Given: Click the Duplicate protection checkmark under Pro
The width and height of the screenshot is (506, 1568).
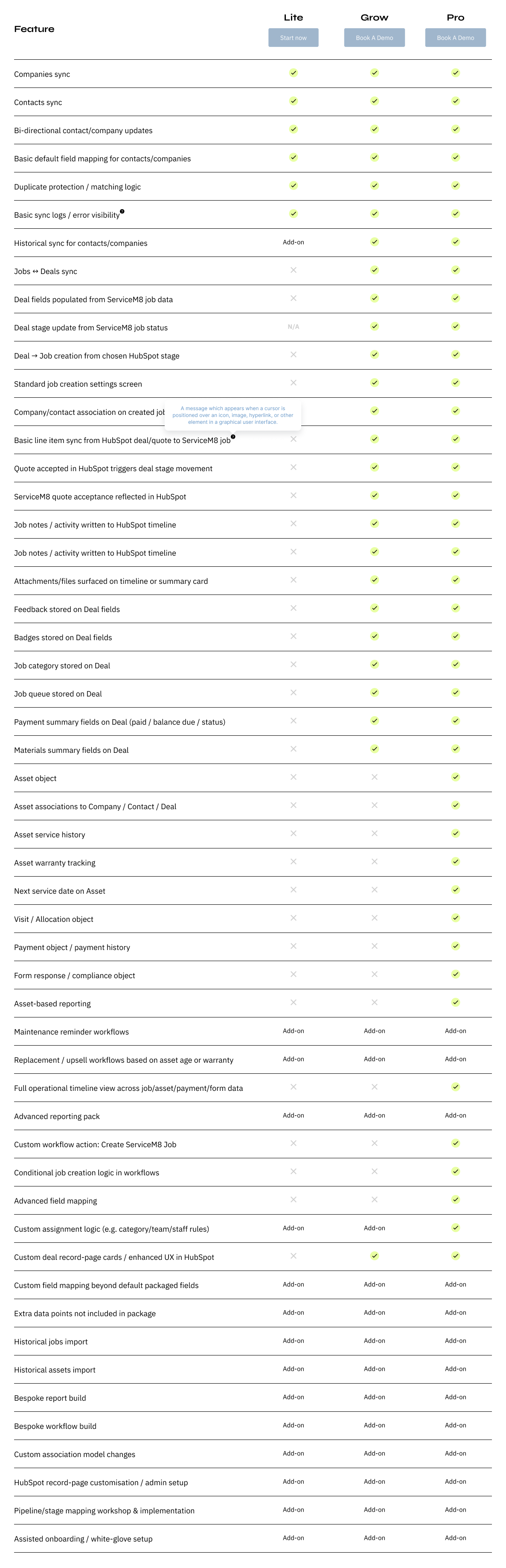Looking at the screenshot, I should 455,185.
